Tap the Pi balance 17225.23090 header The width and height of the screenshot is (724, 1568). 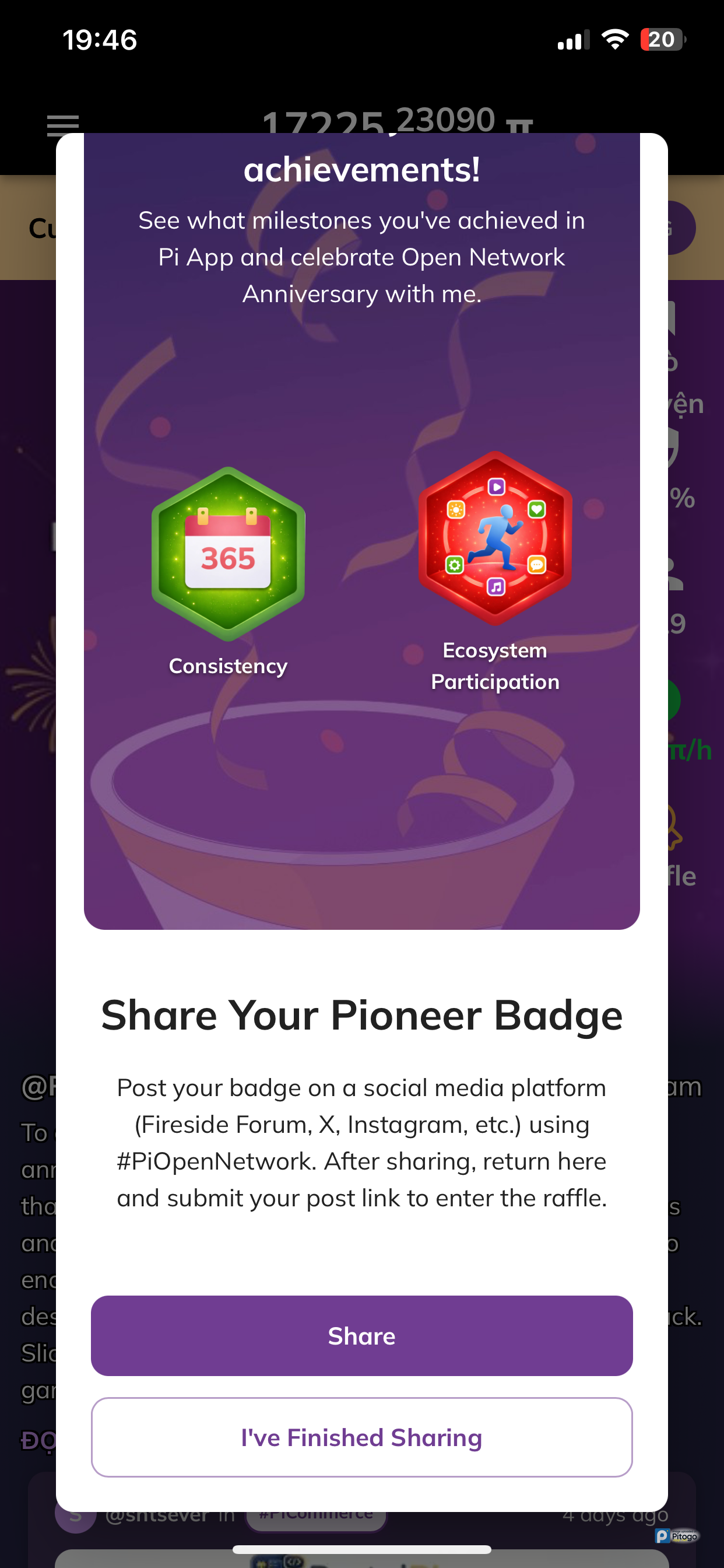(398, 121)
